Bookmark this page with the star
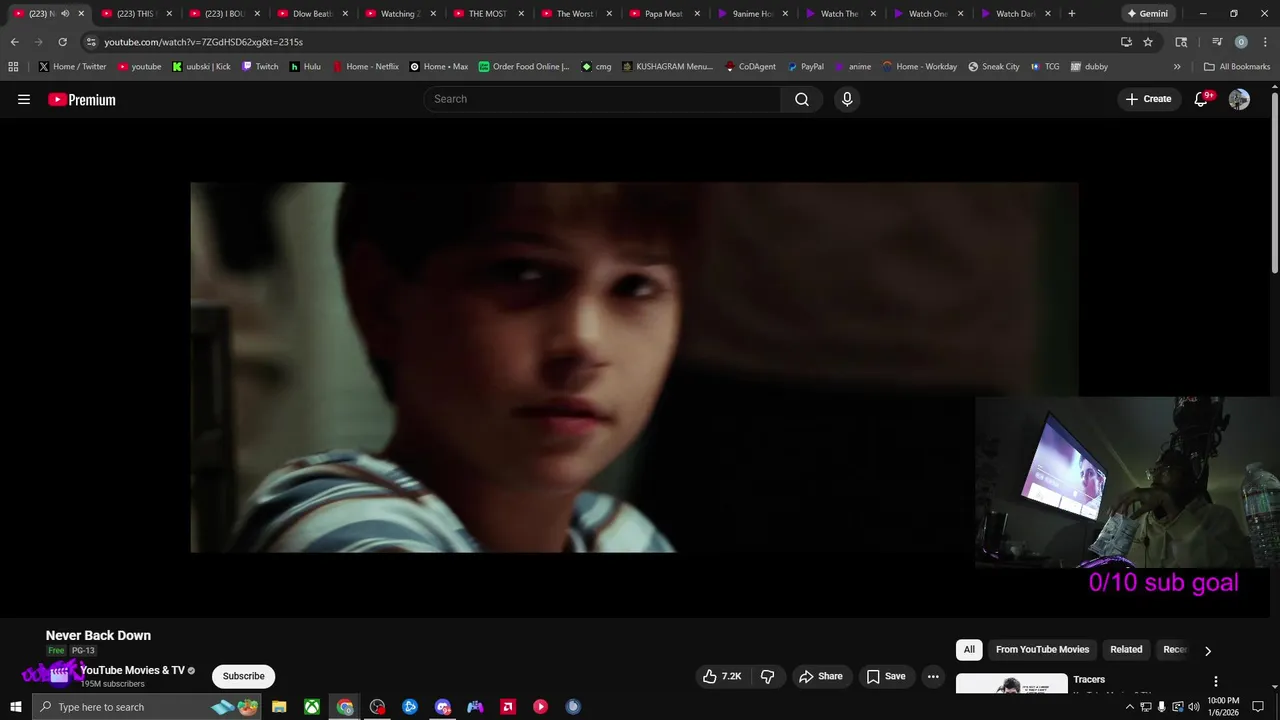Screen dimensions: 1280x720 pos(1148,42)
